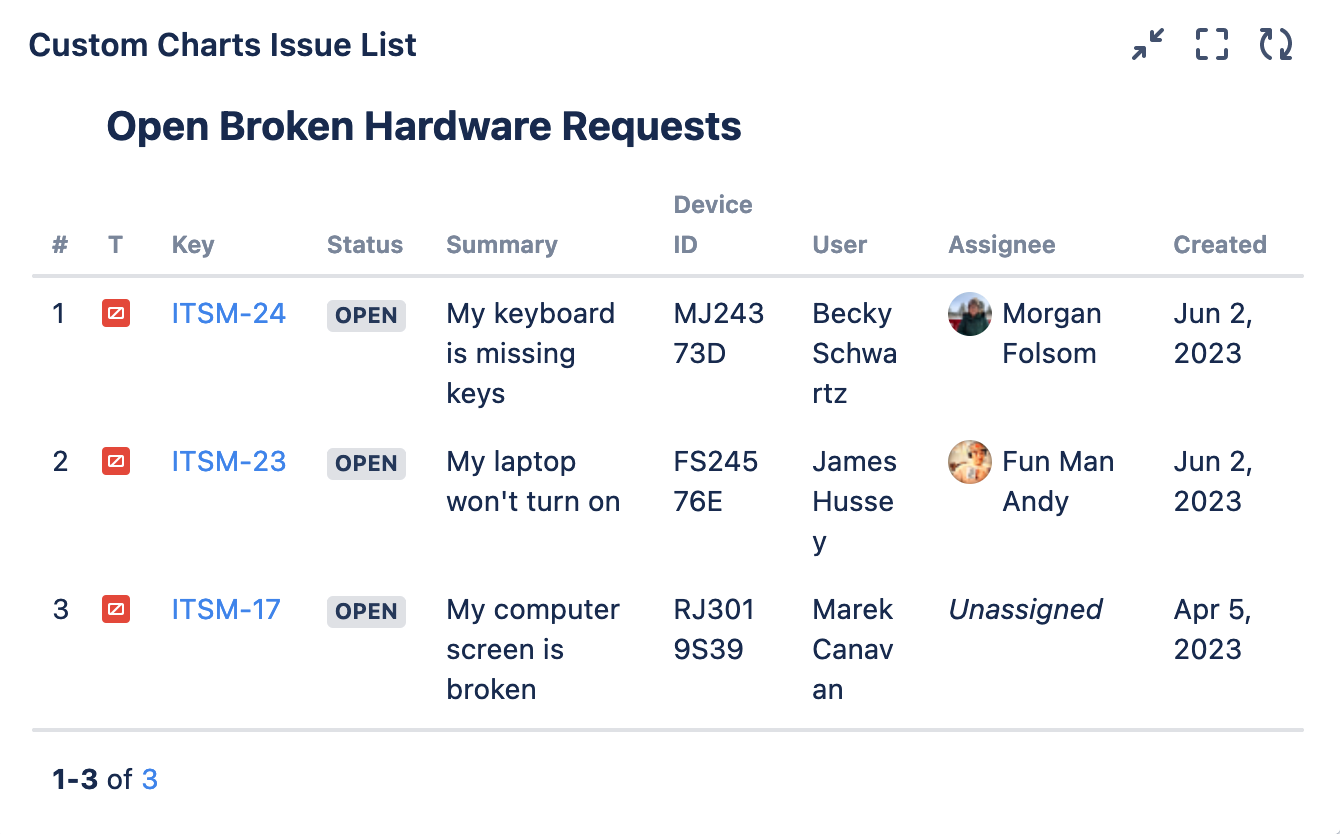Collapse the widget with the minimize arrows icon

[1147, 44]
